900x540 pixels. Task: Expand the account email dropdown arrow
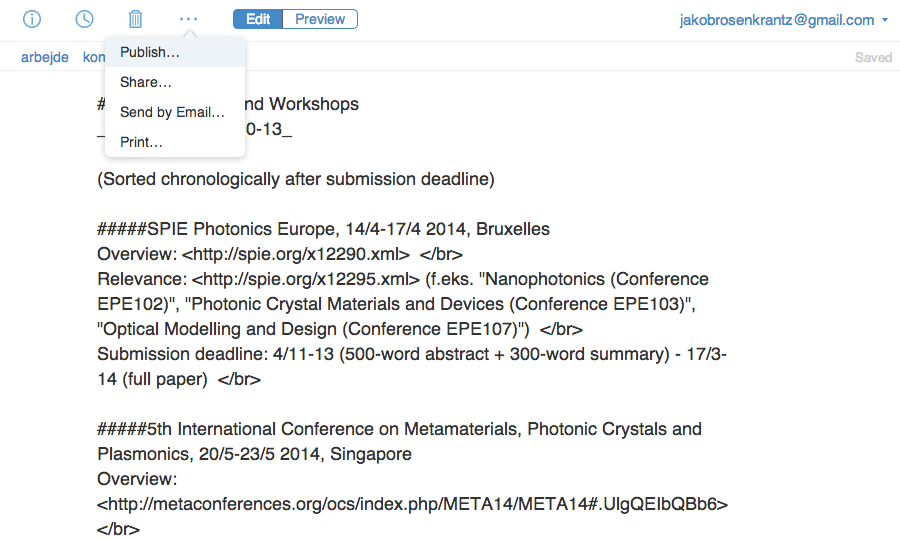pos(885,20)
